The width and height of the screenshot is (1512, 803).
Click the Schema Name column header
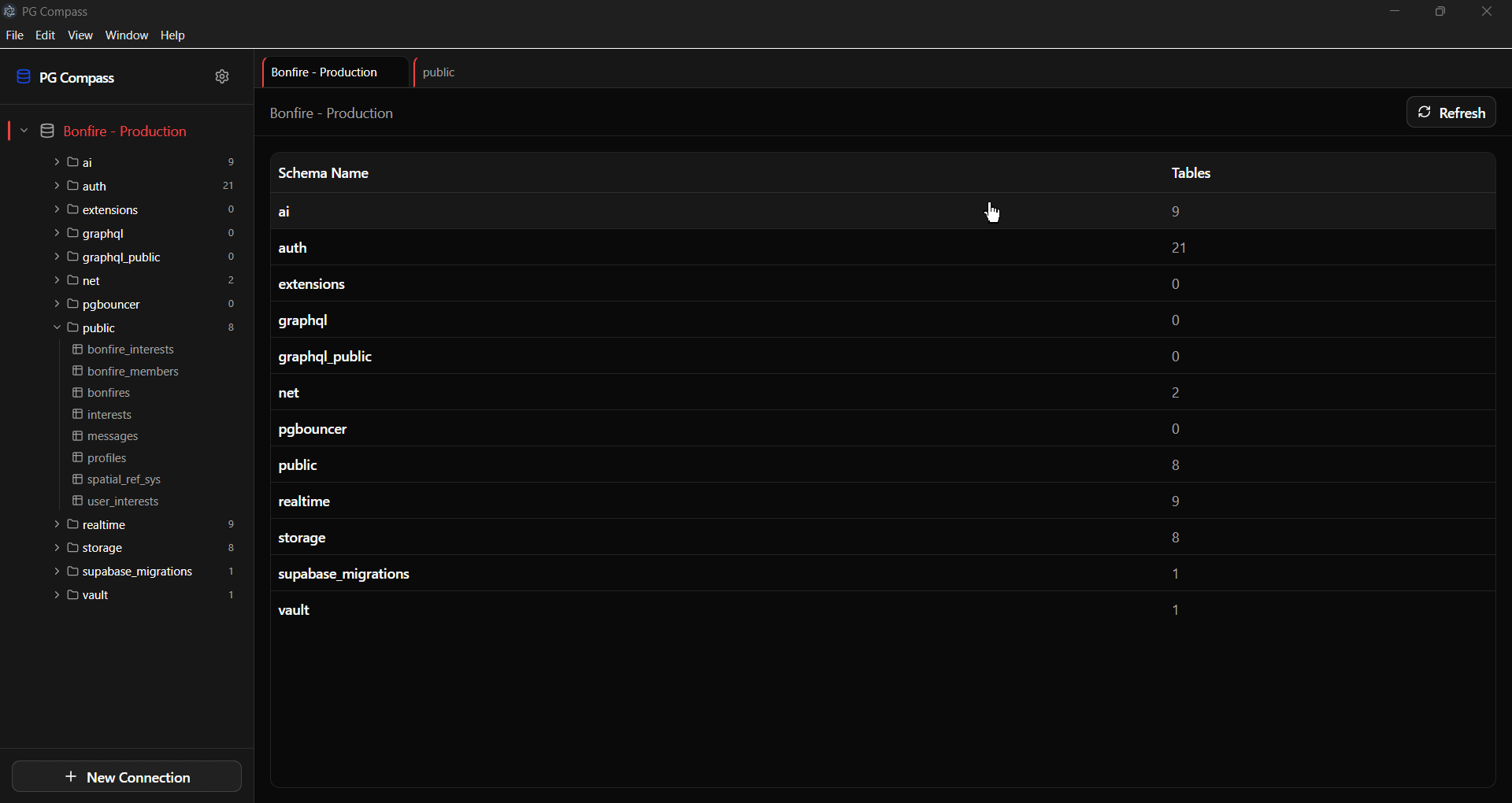click(324, 173)
